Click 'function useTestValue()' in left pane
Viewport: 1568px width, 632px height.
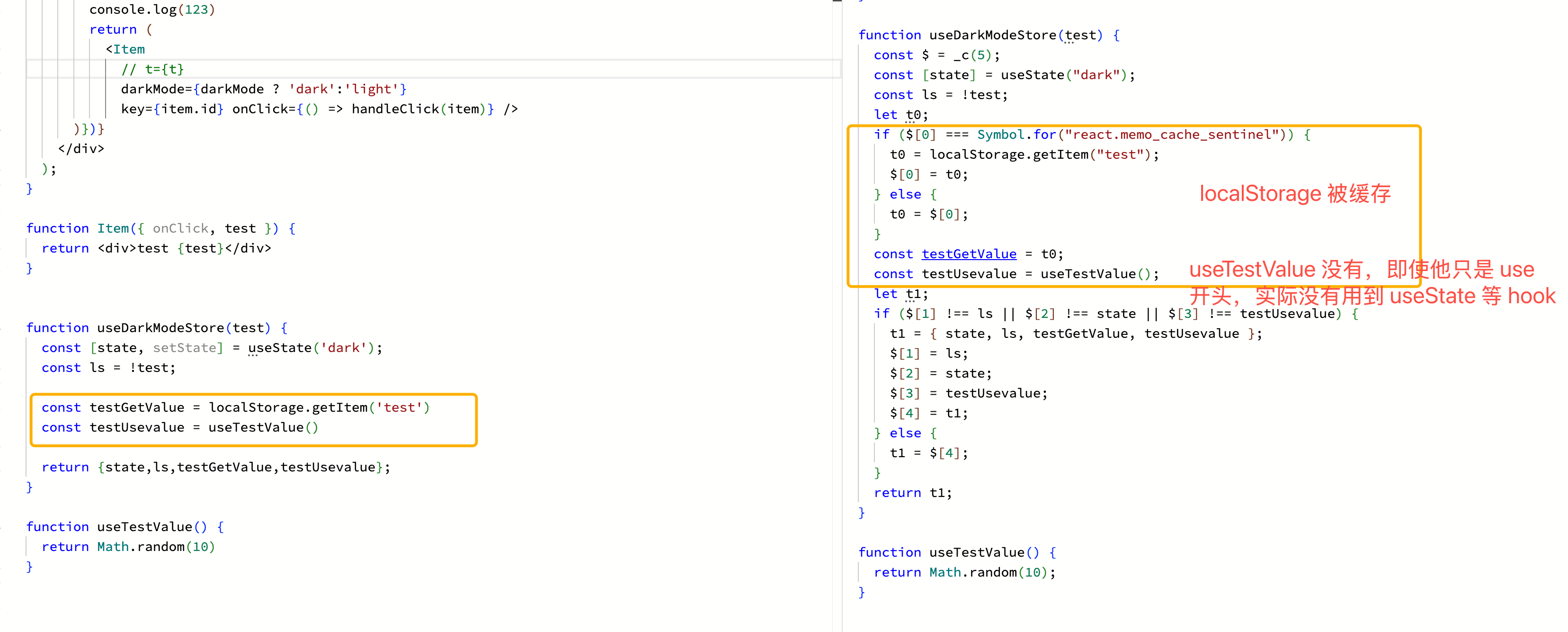125,527
